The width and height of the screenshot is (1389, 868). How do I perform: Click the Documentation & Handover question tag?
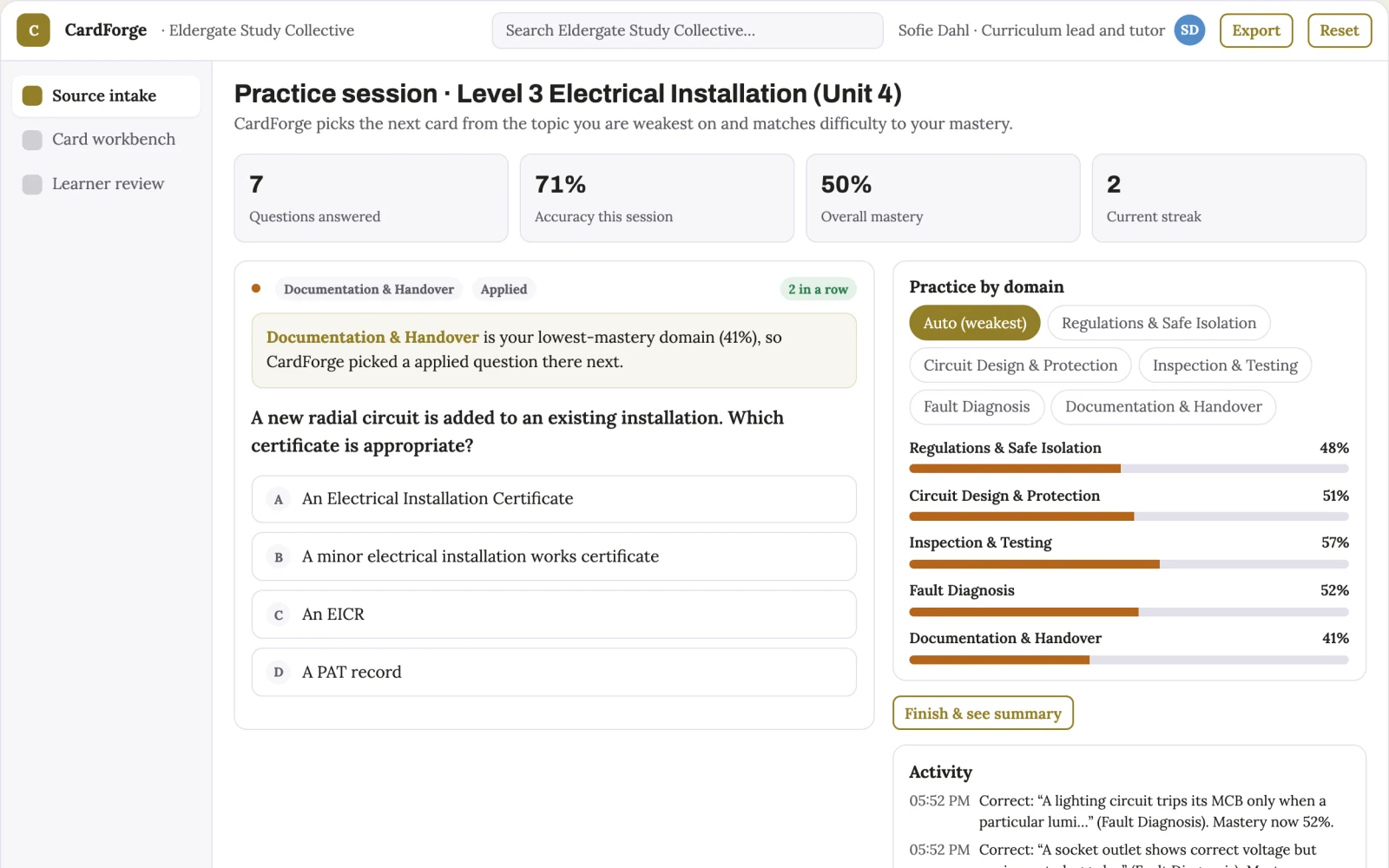coord(369,289)
